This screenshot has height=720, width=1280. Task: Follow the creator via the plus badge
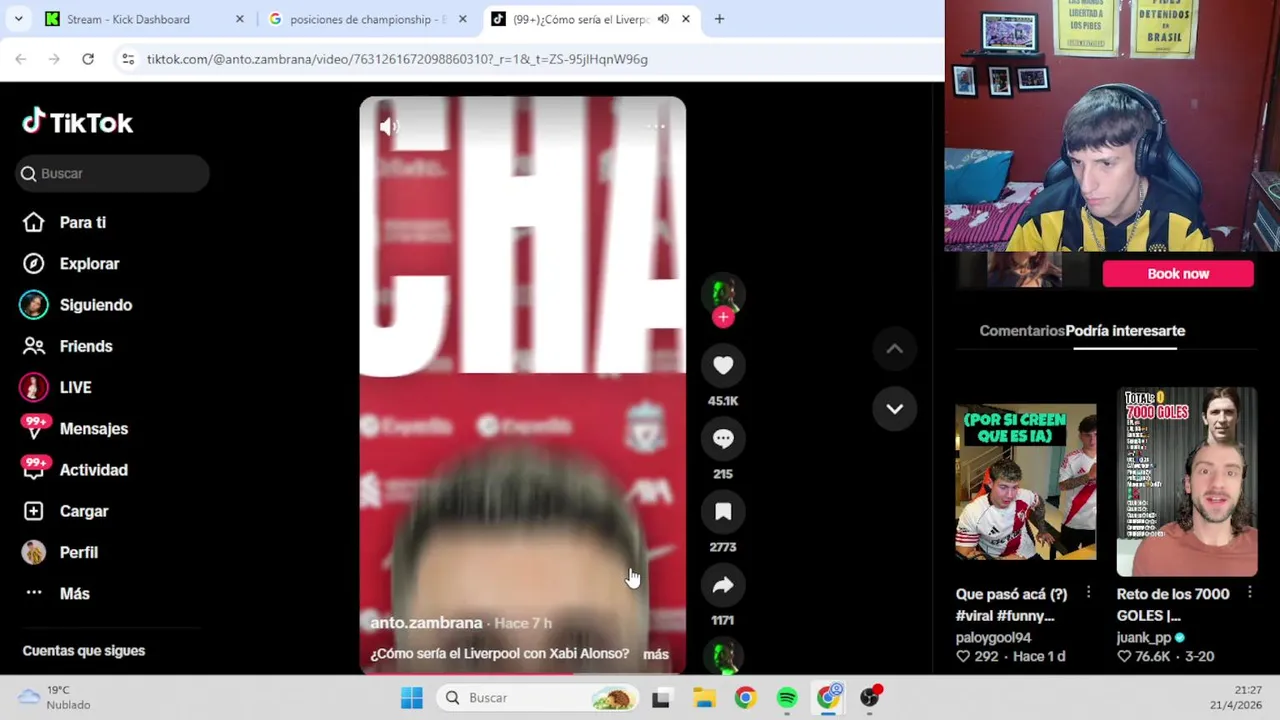click(723, 317)
